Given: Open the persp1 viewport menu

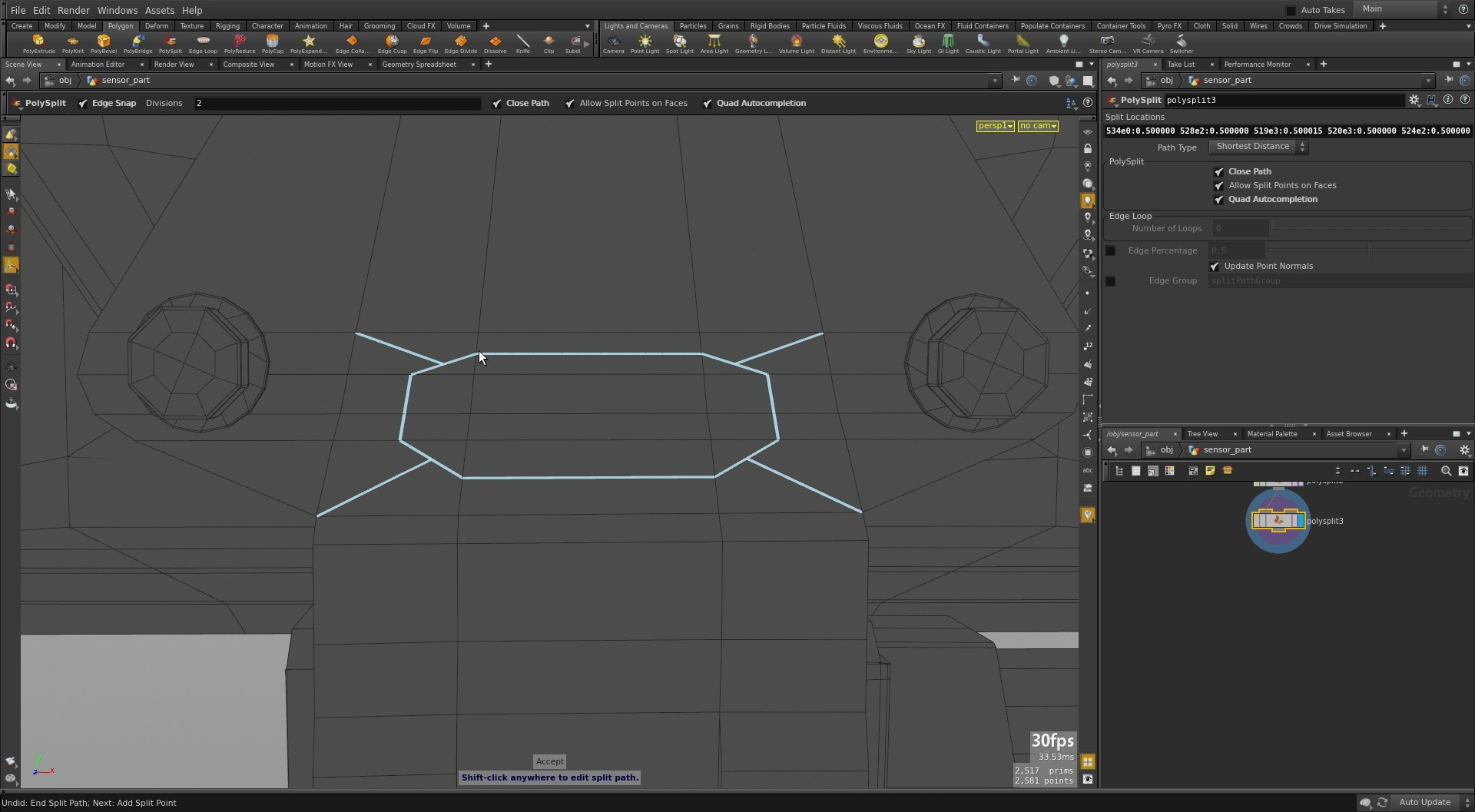Looking at the screenshot, I should pos(995,125).
